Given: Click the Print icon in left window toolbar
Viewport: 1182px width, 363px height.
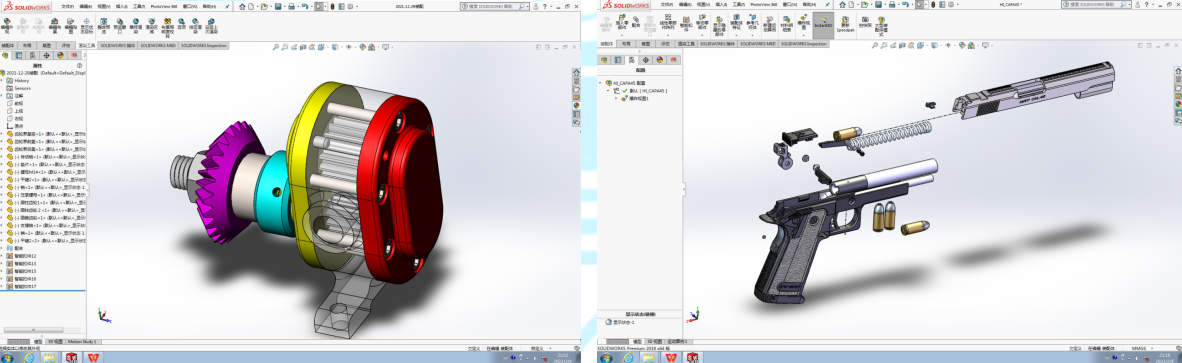Looking at the screenshot, I should click(291, 7).
